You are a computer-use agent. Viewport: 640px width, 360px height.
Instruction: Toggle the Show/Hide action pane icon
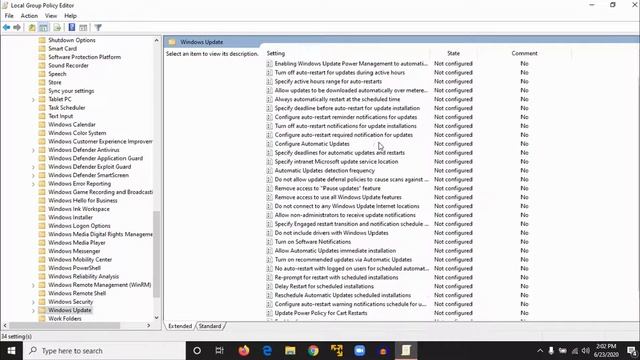point(83,27)
